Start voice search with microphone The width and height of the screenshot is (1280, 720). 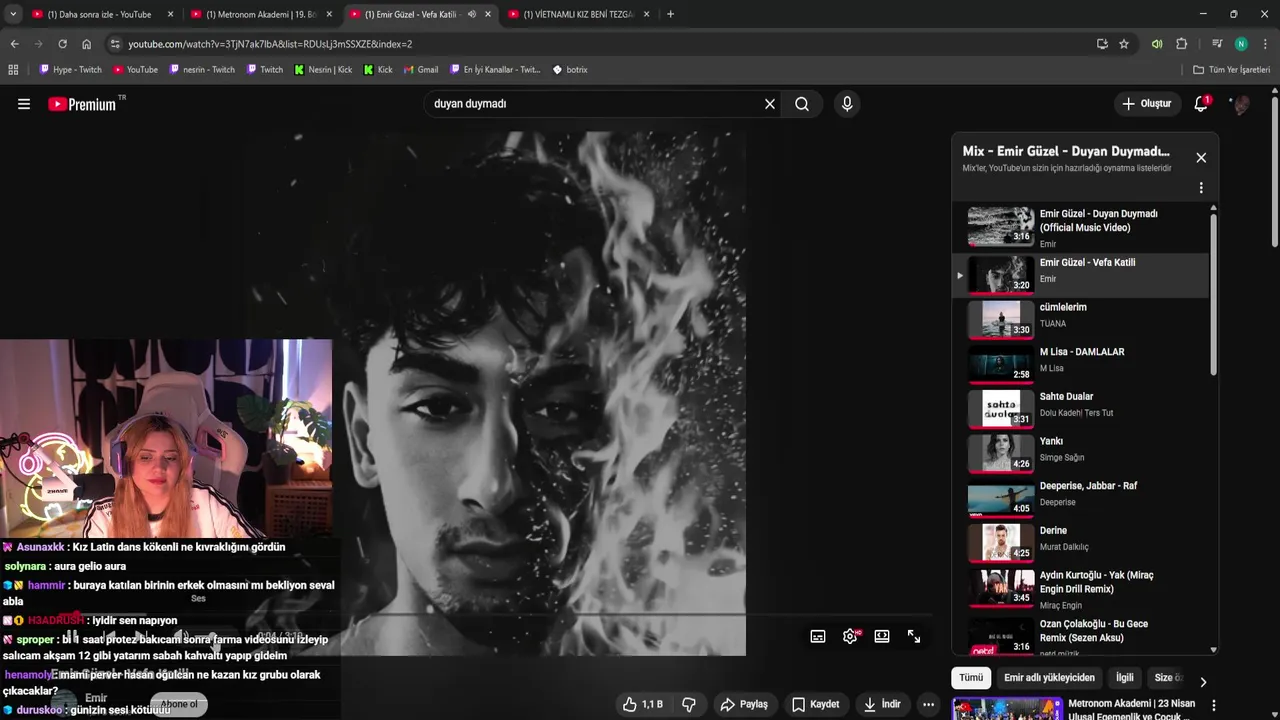click(847, 104)
